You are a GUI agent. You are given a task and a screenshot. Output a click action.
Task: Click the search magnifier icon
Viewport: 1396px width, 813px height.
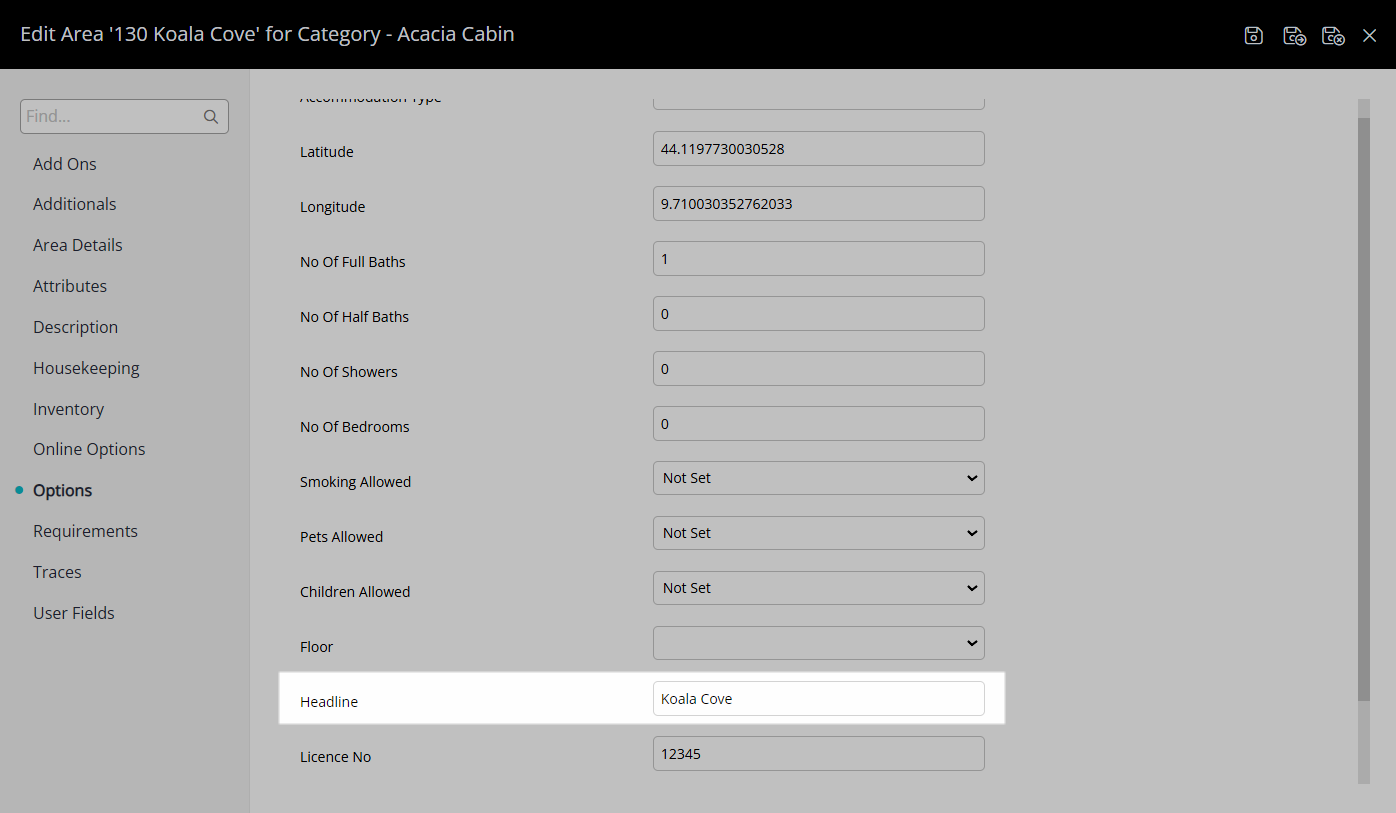[211, 116]
